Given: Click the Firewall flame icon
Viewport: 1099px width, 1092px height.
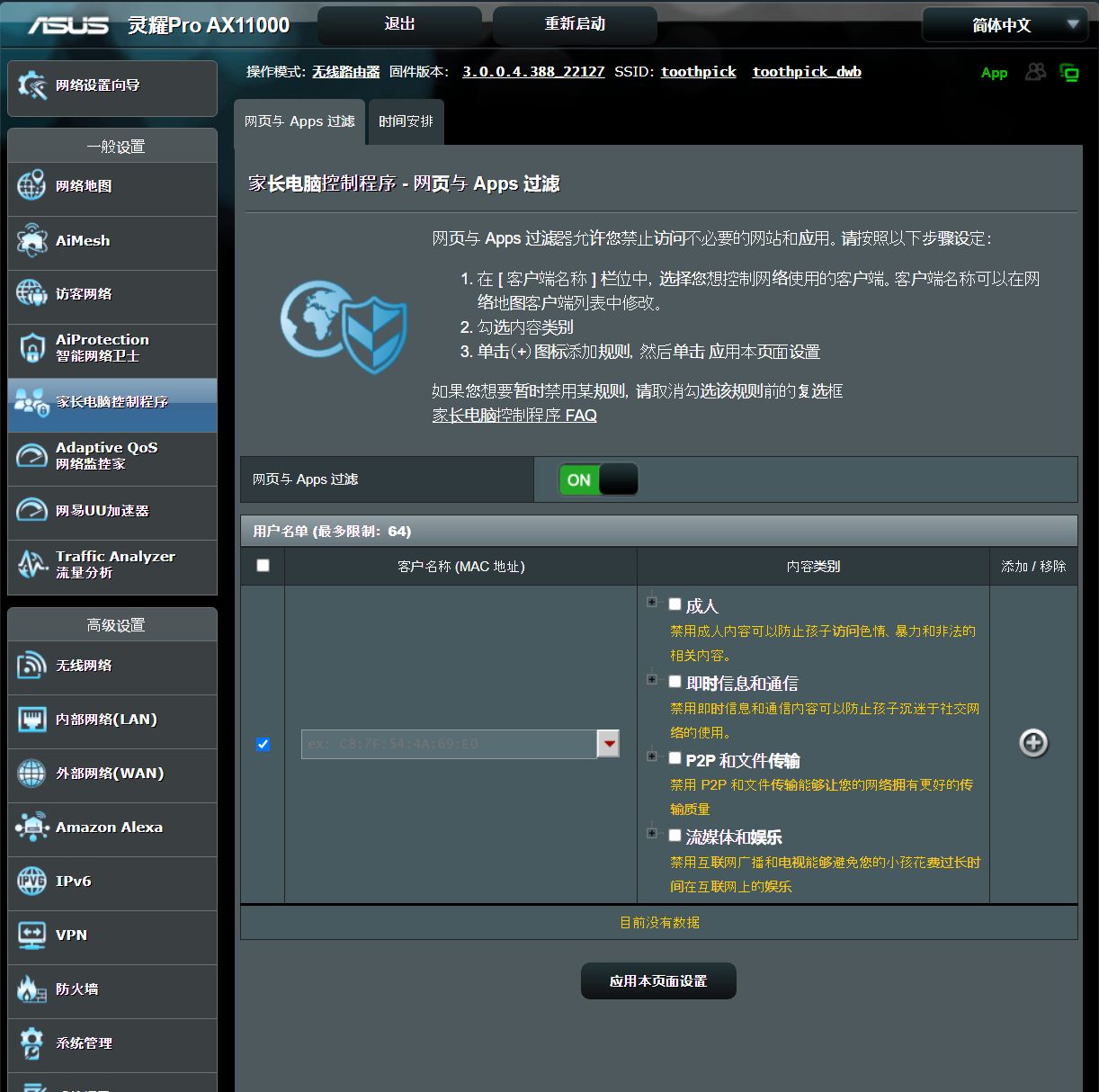Looking at the screenshot, I should pyautogui.click(x=31, y=989).
